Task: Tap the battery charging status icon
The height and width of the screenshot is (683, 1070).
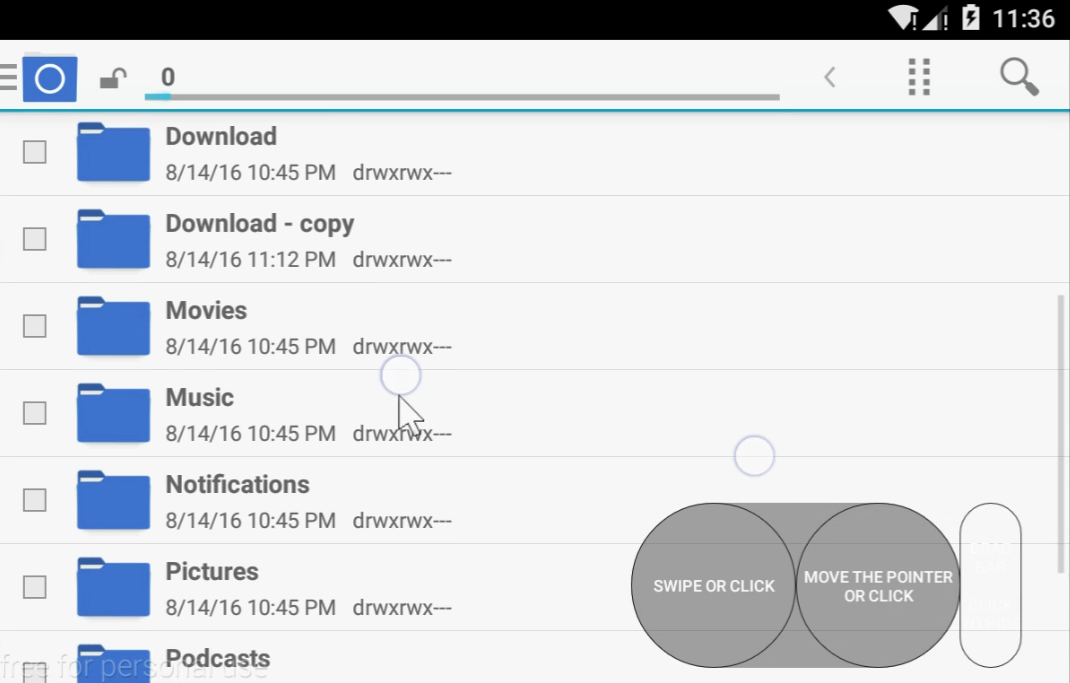Action: pos(970,18)
